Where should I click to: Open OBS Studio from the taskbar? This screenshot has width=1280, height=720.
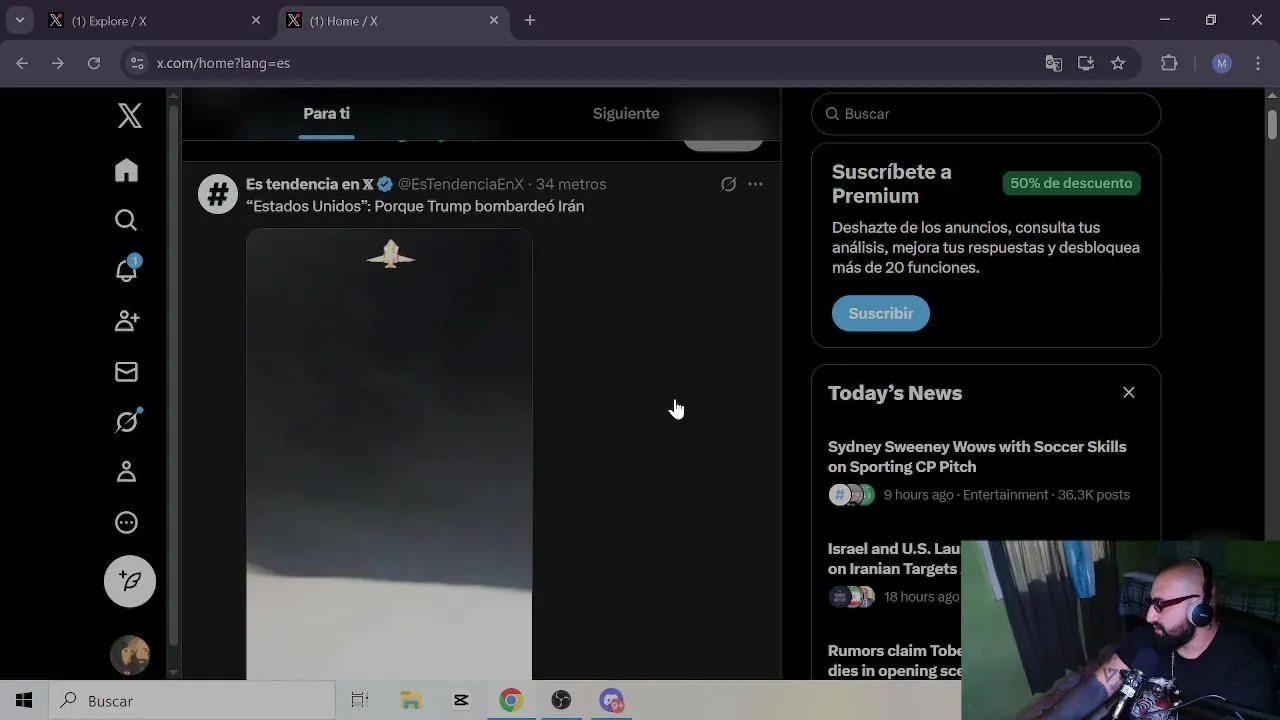(561, 701)
